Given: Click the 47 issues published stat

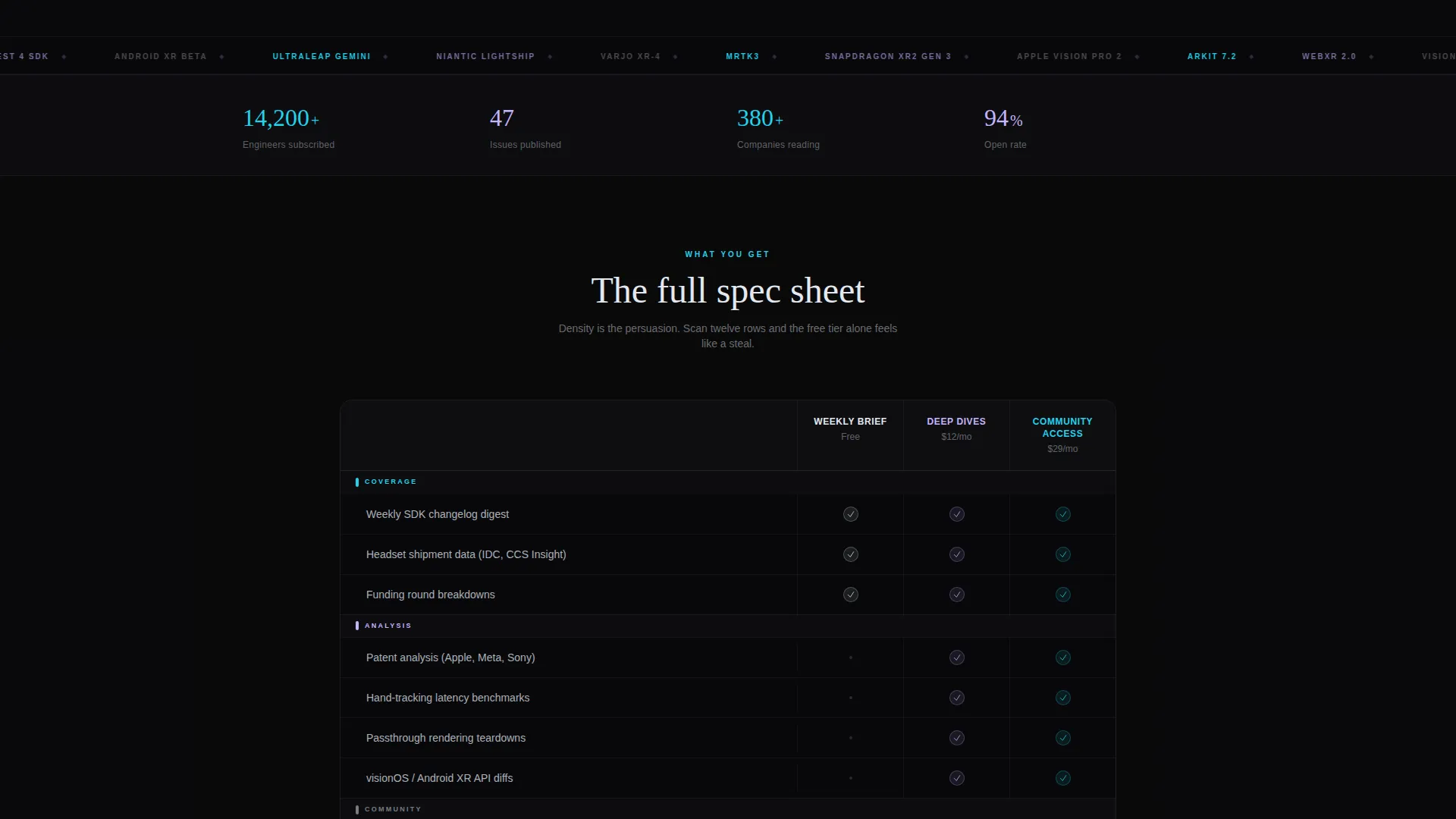Looking at the screenshot, I should 526,127.
